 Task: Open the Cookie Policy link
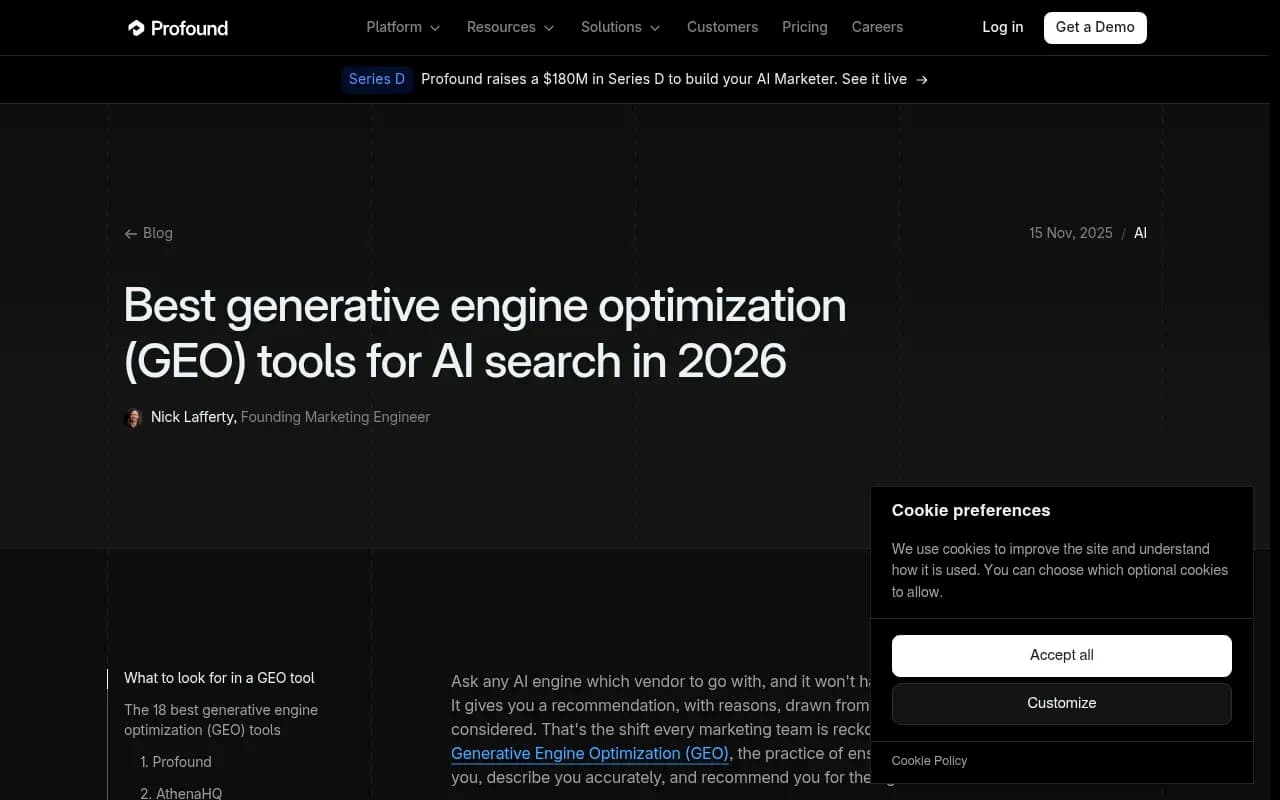(x=929, y=761)
